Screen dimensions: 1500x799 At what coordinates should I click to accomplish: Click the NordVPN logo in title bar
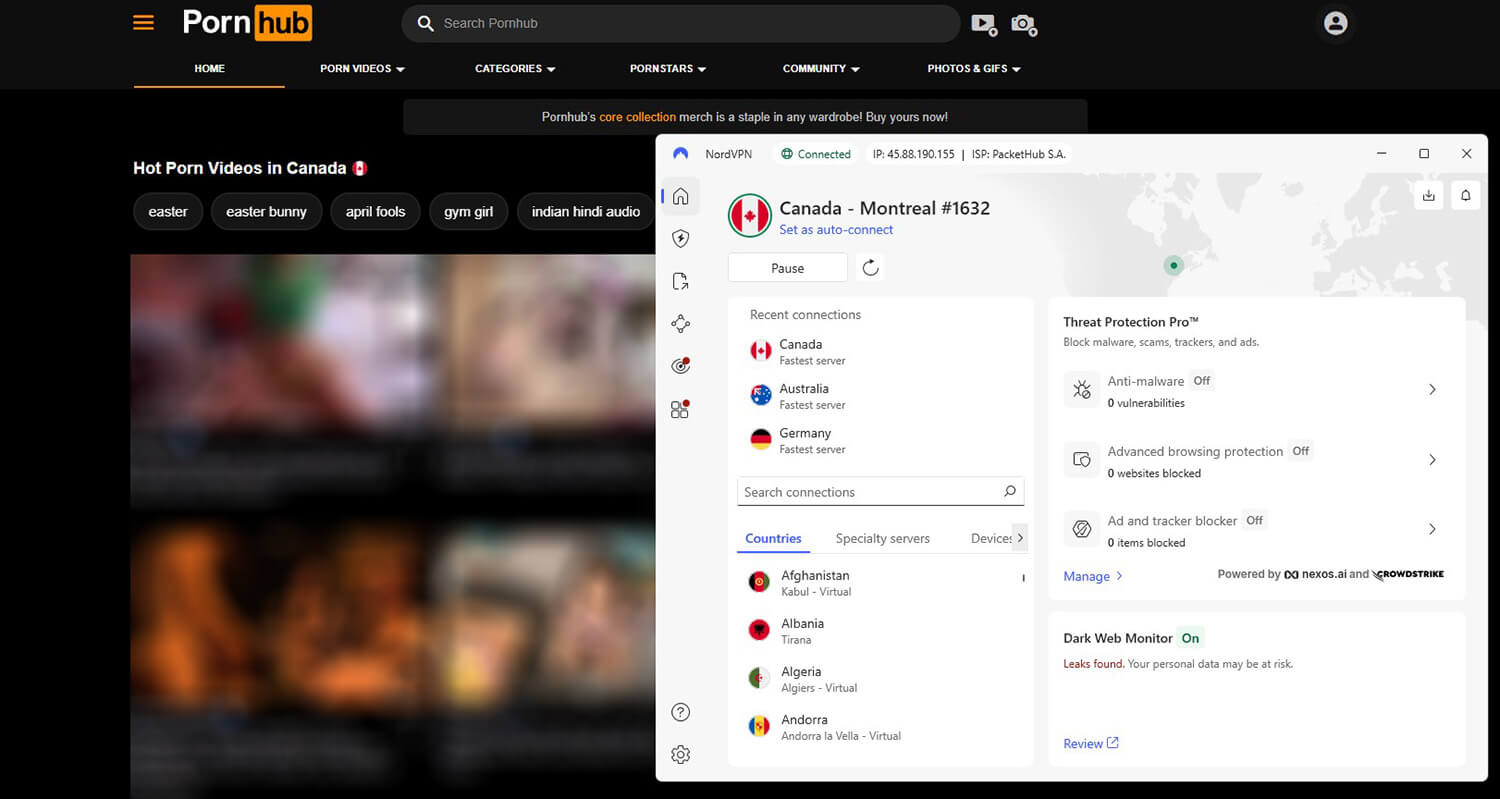(x=681, y=154)
